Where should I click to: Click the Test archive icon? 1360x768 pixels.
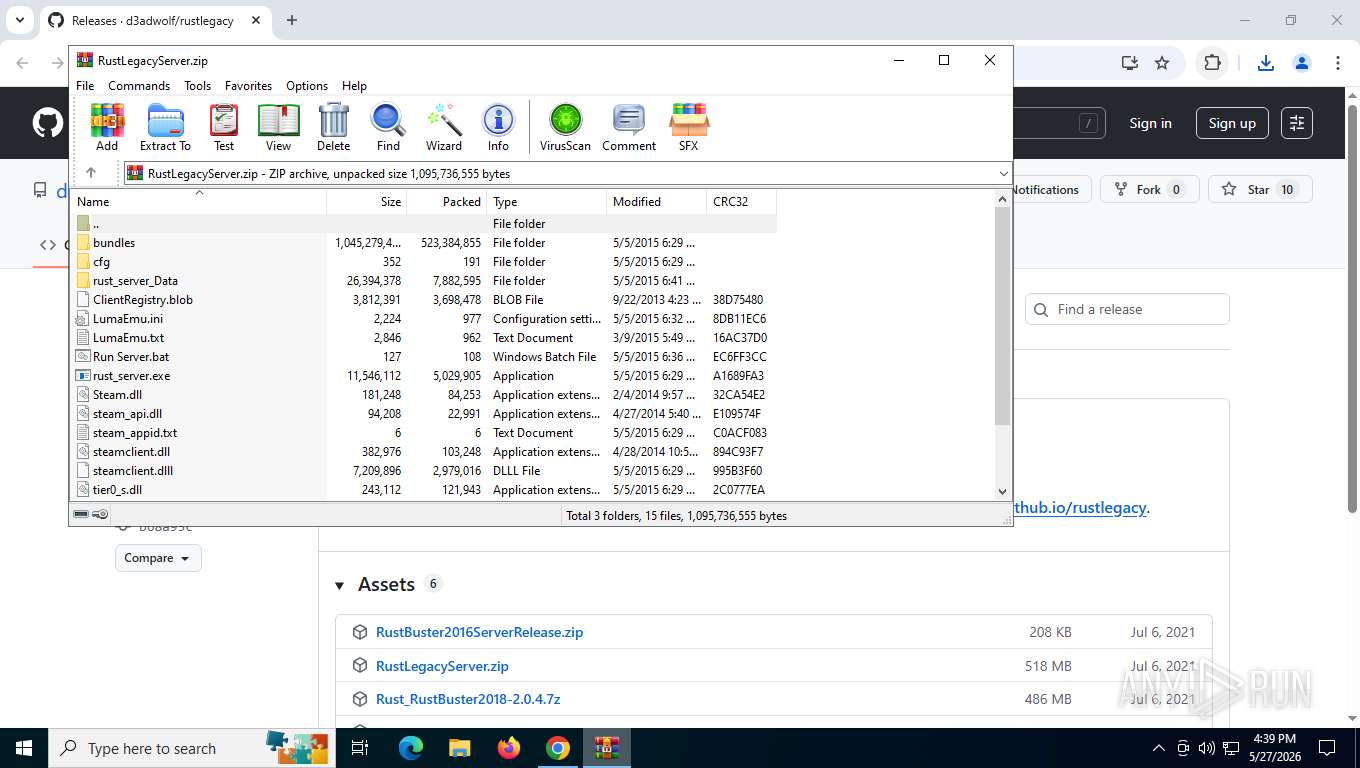pos(224,127)
